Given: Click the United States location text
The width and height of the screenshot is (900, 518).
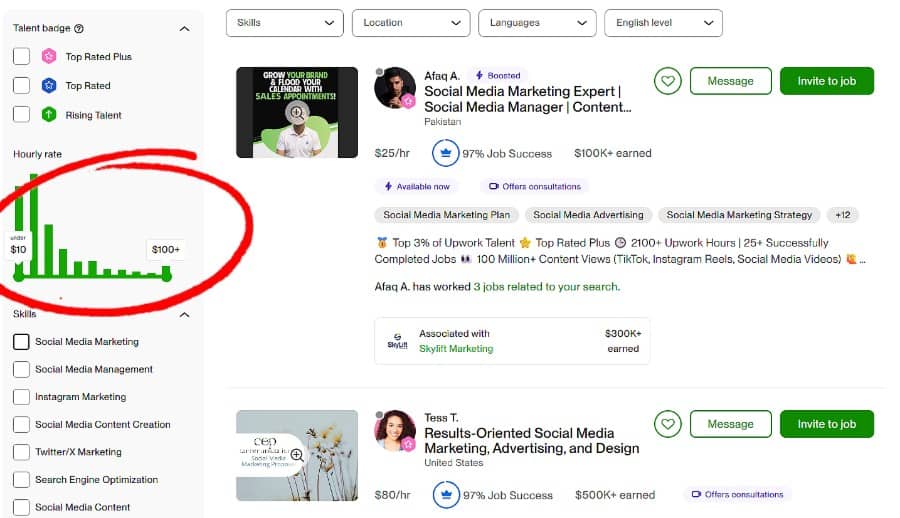Looking at the screenshot, I should (453, 463).
